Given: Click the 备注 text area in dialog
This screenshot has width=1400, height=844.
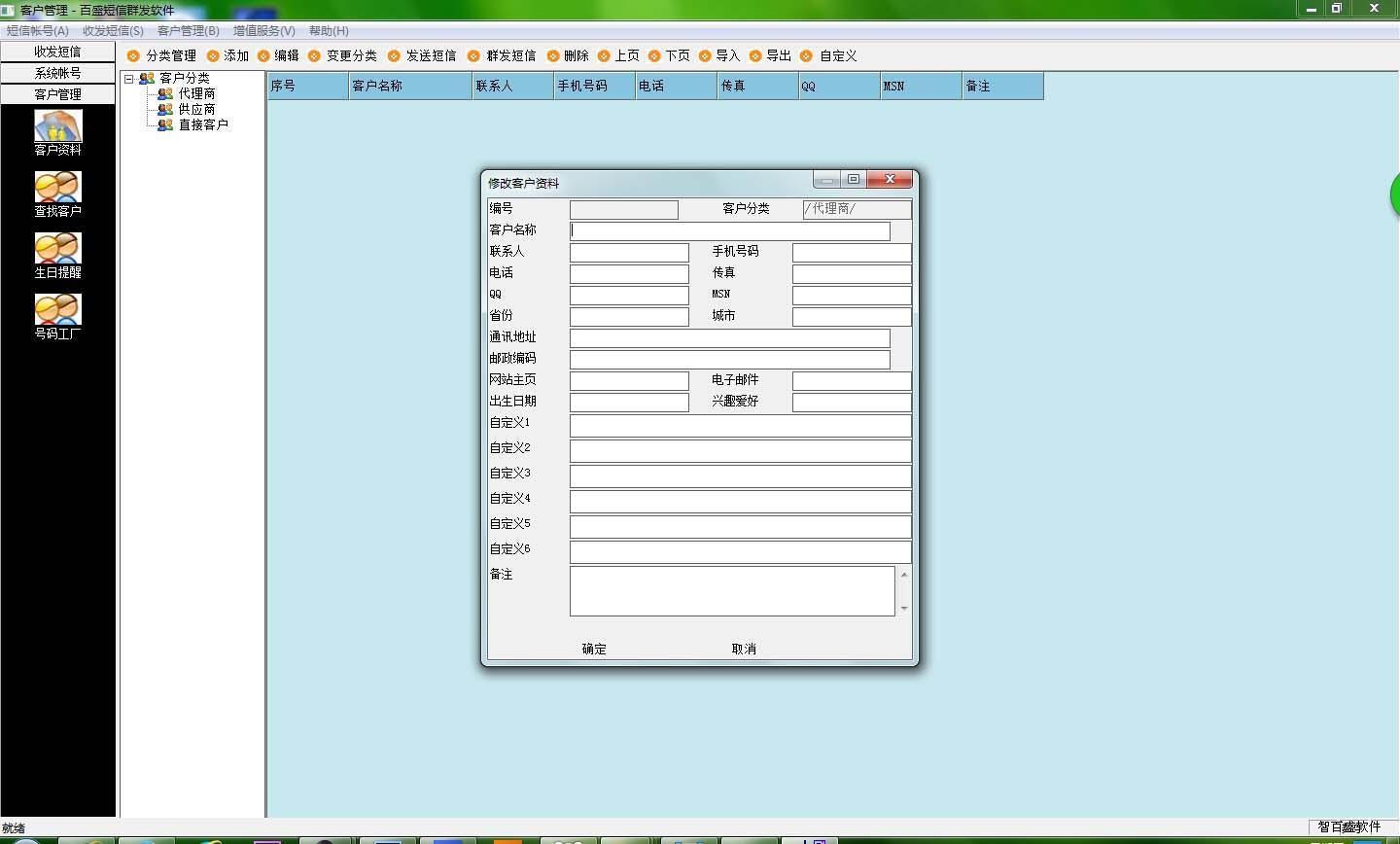Looking at the screenshot, I should click(x=732, y=591).
